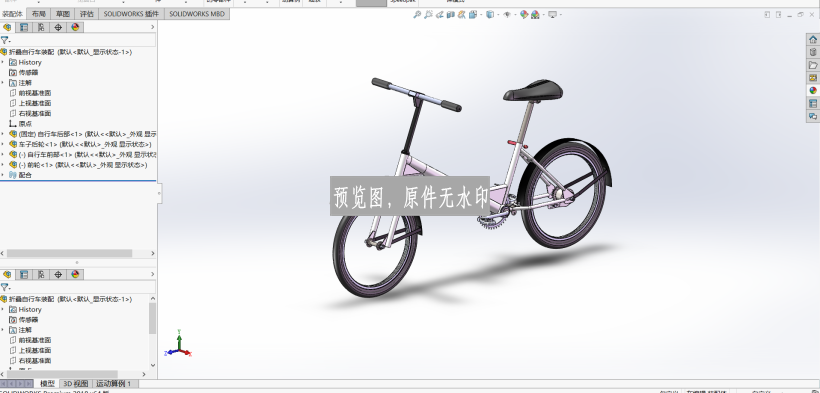Click the upper panel horizontal scrollbar
Image resolution: width=820 pixels, height=393 pixels.
pos(69,253)
